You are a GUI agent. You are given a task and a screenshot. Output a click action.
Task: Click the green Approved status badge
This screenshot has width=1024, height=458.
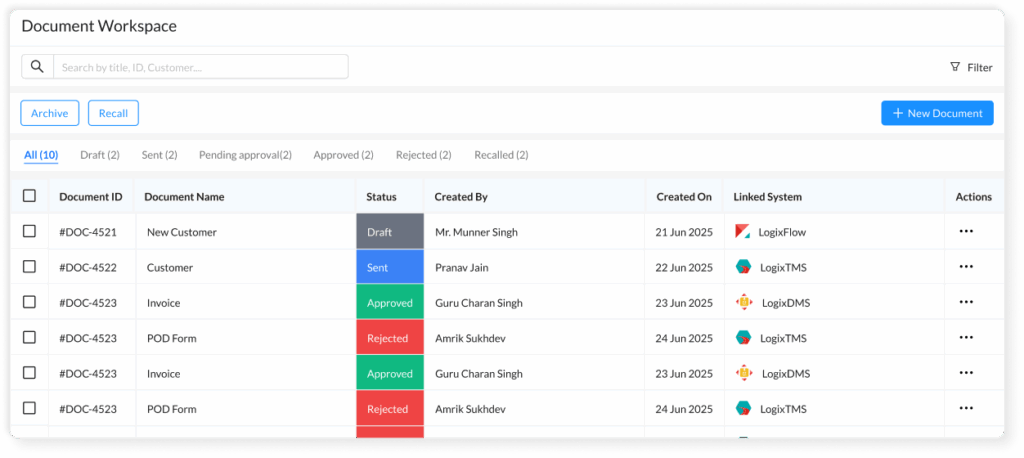coord(390,303)
